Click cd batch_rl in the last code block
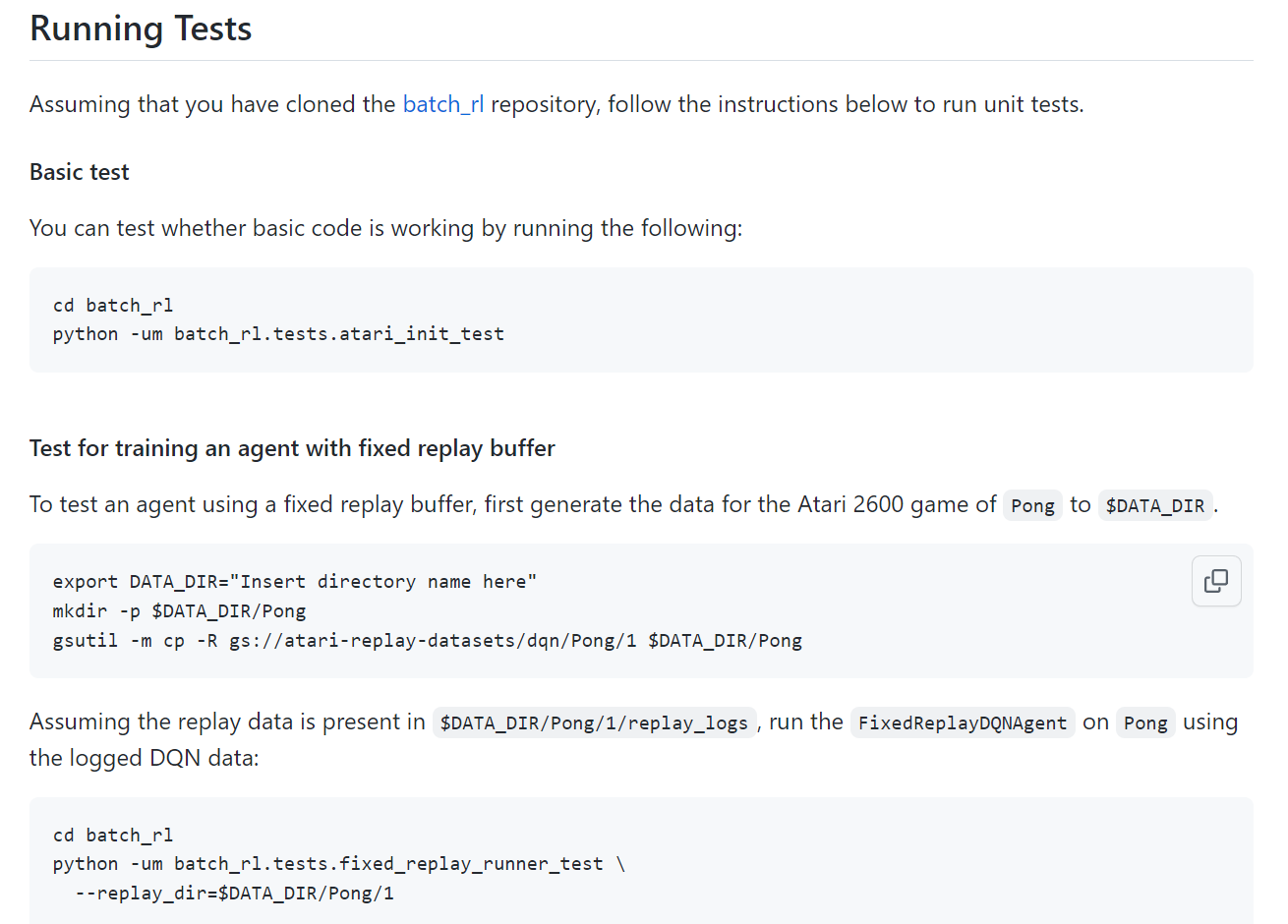 pyautogui.click(x=113, y=836)
